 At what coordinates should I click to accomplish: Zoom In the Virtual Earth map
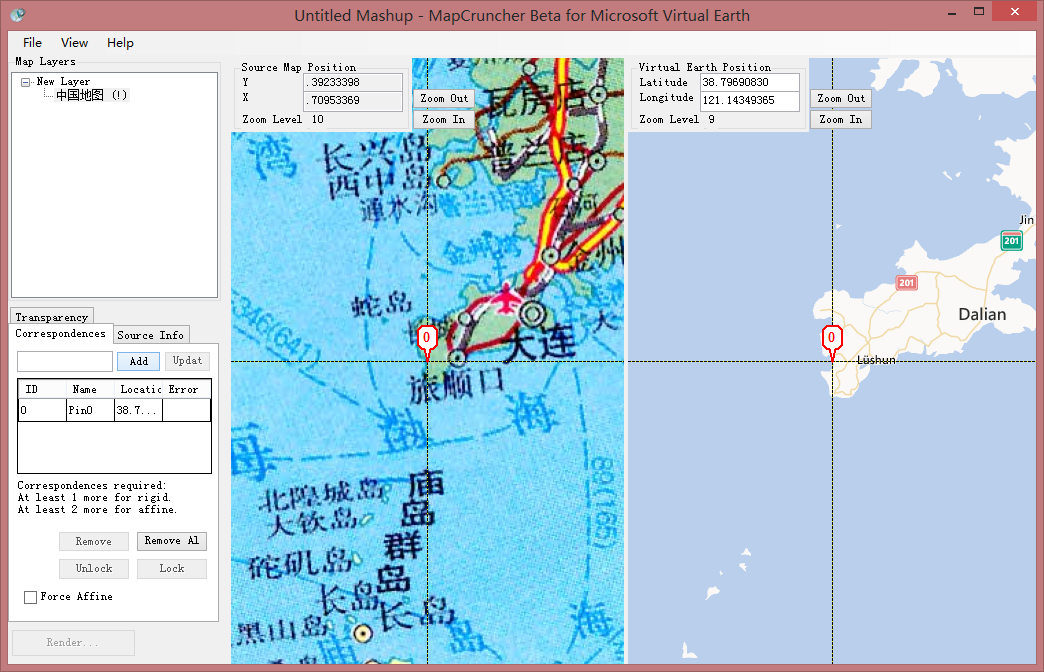841,119
